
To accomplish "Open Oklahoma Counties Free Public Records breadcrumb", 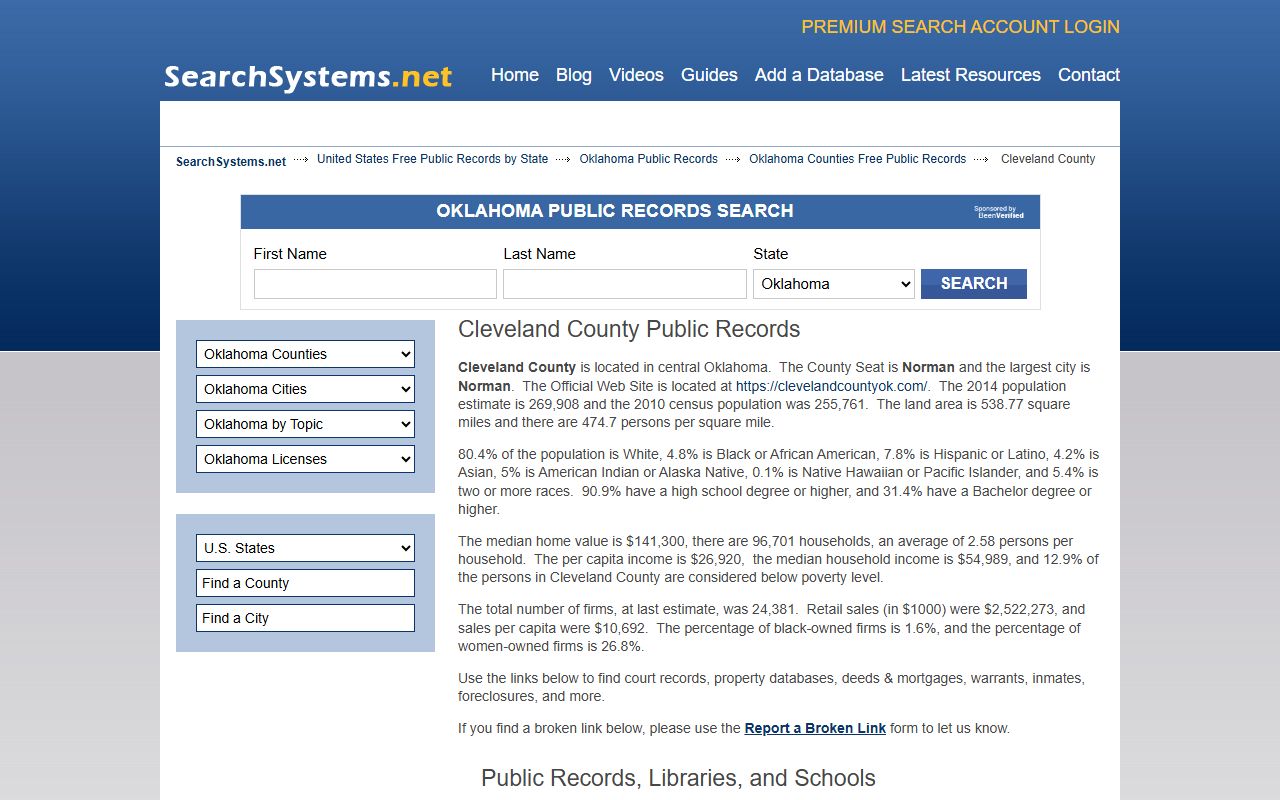I will point(857,159).
